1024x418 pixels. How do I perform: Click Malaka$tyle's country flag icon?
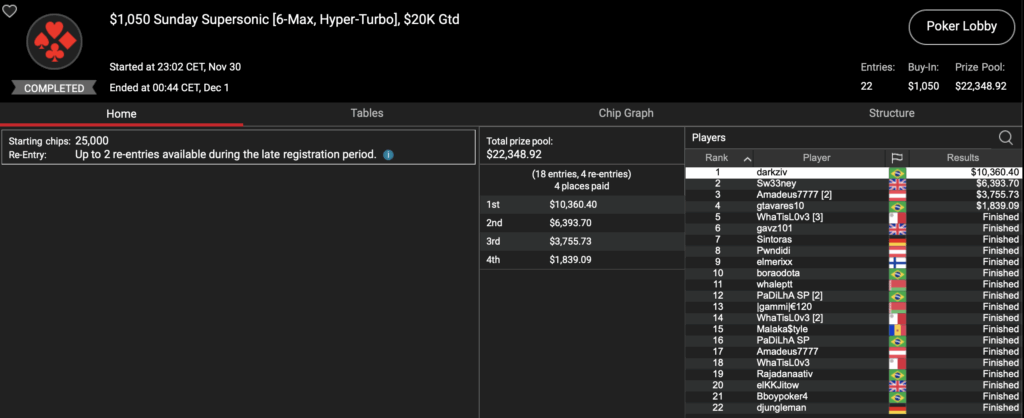coord(897,329)
